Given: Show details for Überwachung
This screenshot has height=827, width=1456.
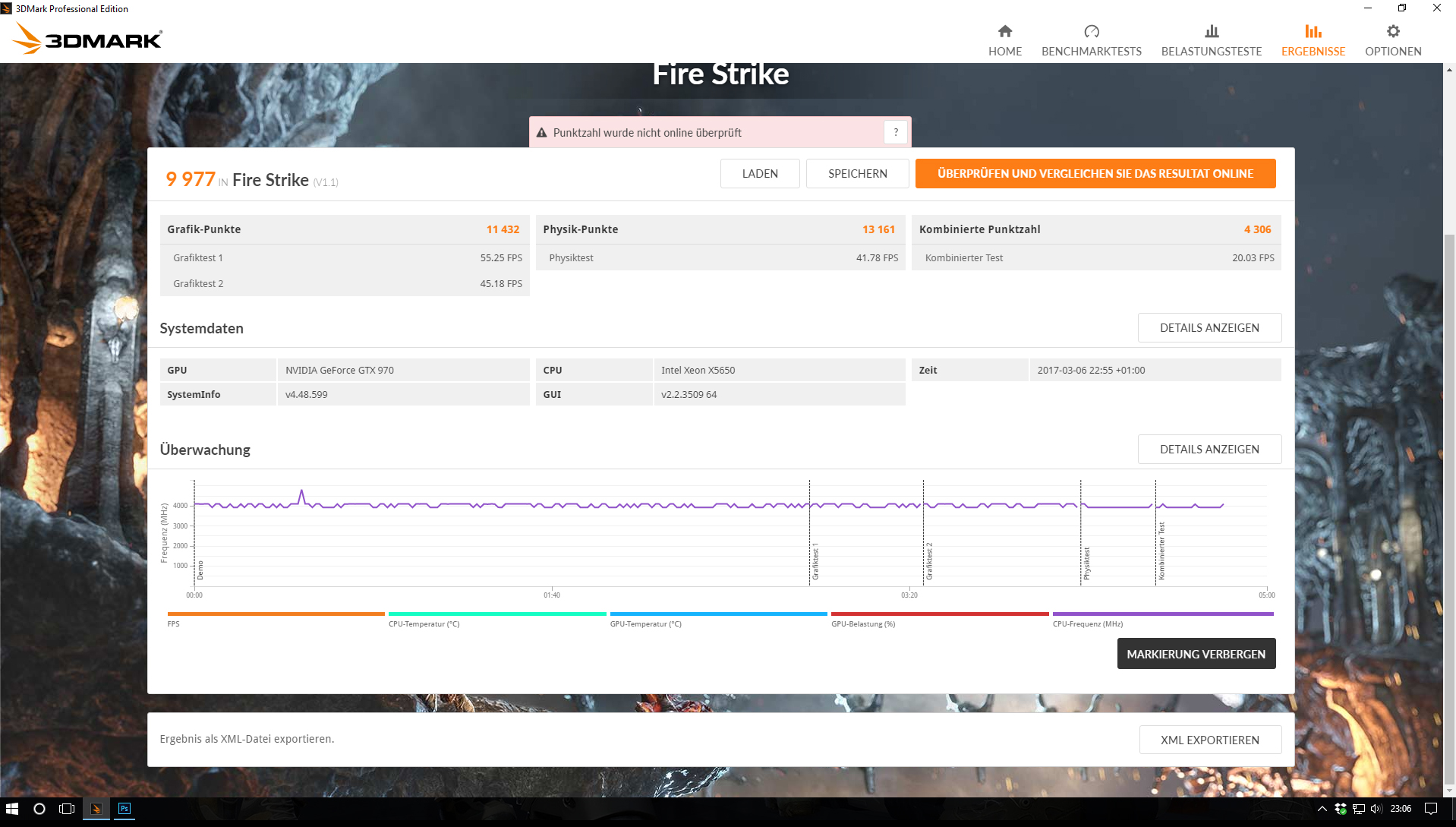Looking at the screenshot, I should 1209,449.
